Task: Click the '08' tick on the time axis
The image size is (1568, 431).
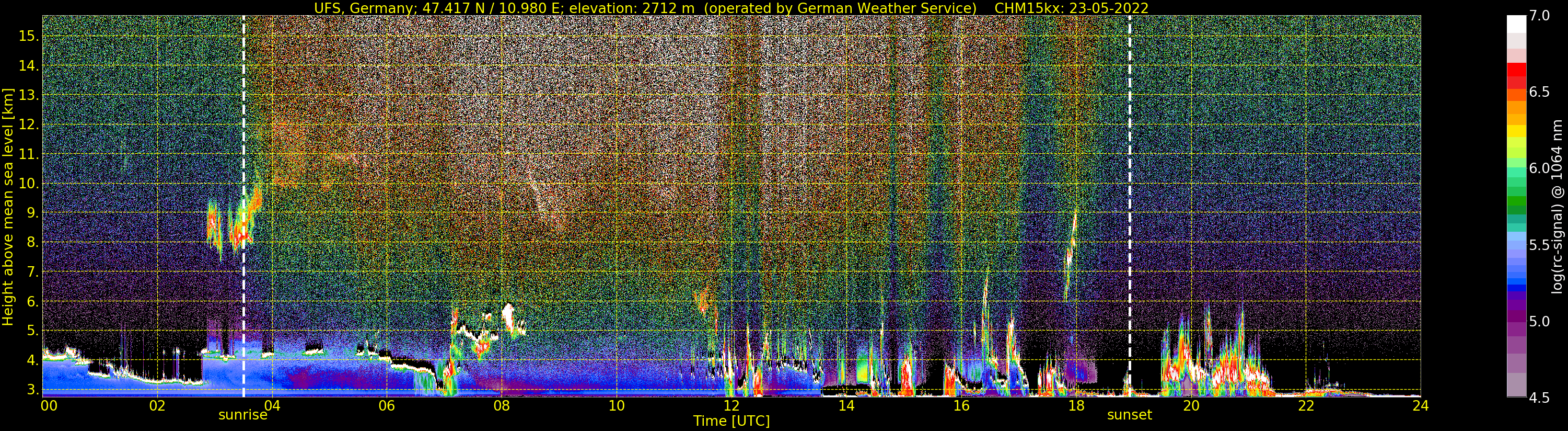Action: pos(502,405)
